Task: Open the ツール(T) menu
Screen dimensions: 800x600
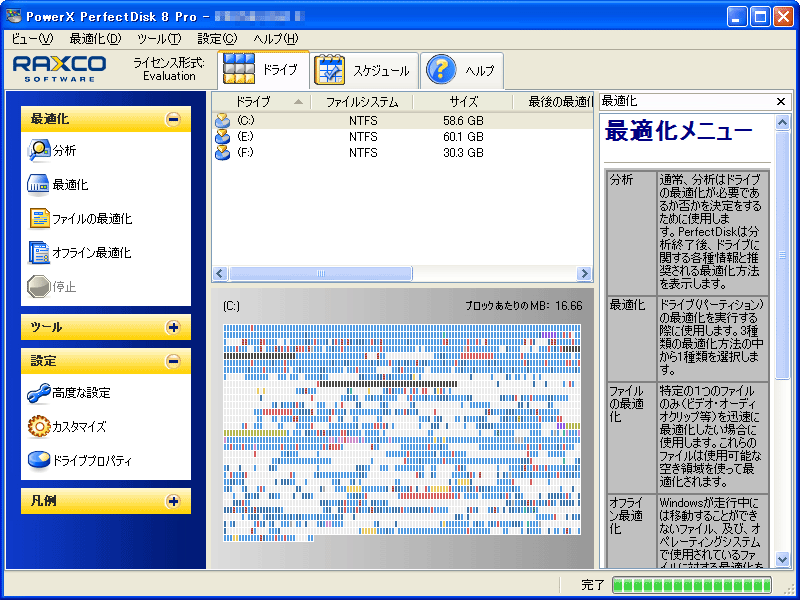Action: click(159, 39)
